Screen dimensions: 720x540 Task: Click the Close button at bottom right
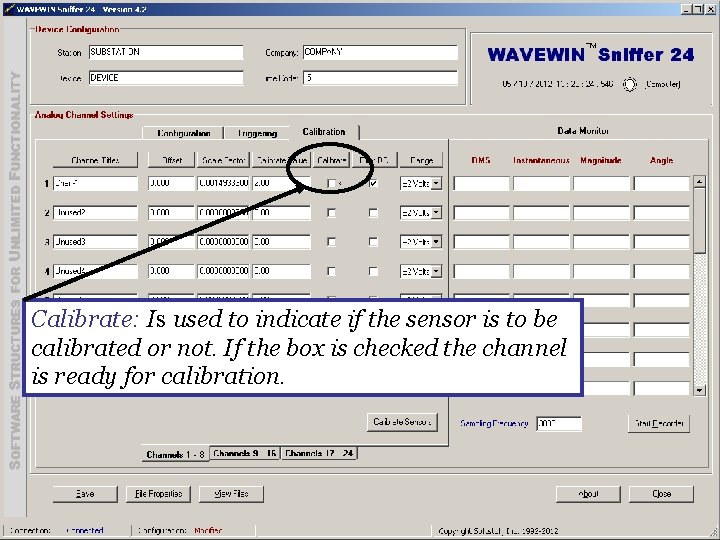661,494
